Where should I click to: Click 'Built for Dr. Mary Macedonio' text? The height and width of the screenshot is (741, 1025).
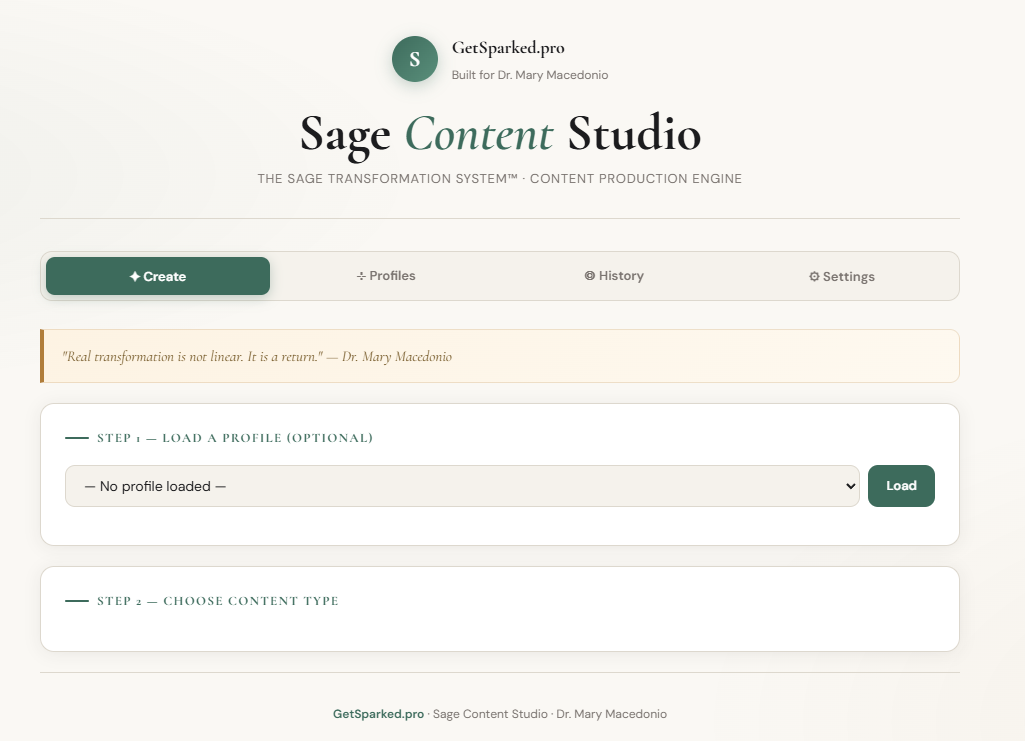tap(529, 75)
